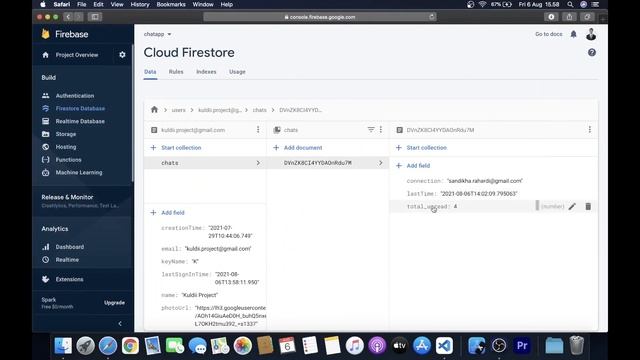This screenshot has height=360, width=640.
Task: Open the user account avatar
Action: point(591,34)
